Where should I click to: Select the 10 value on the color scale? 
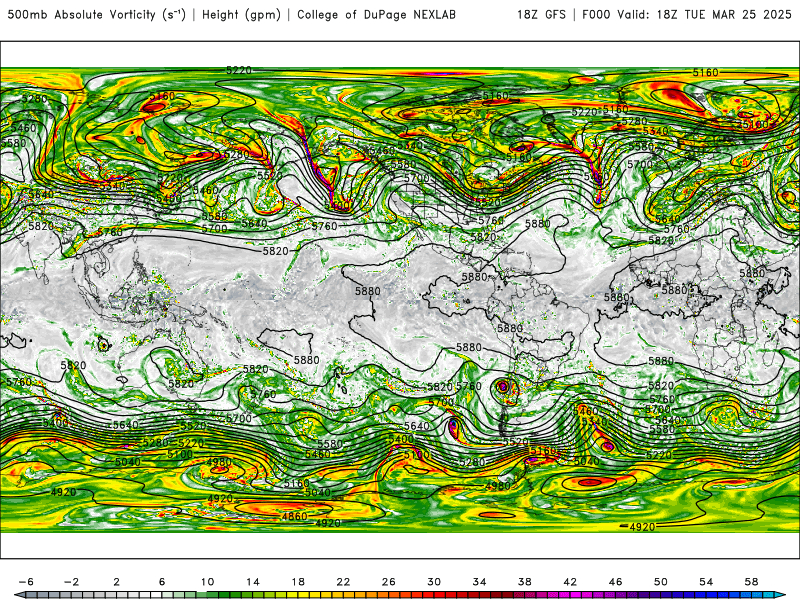tap(207, 582)
